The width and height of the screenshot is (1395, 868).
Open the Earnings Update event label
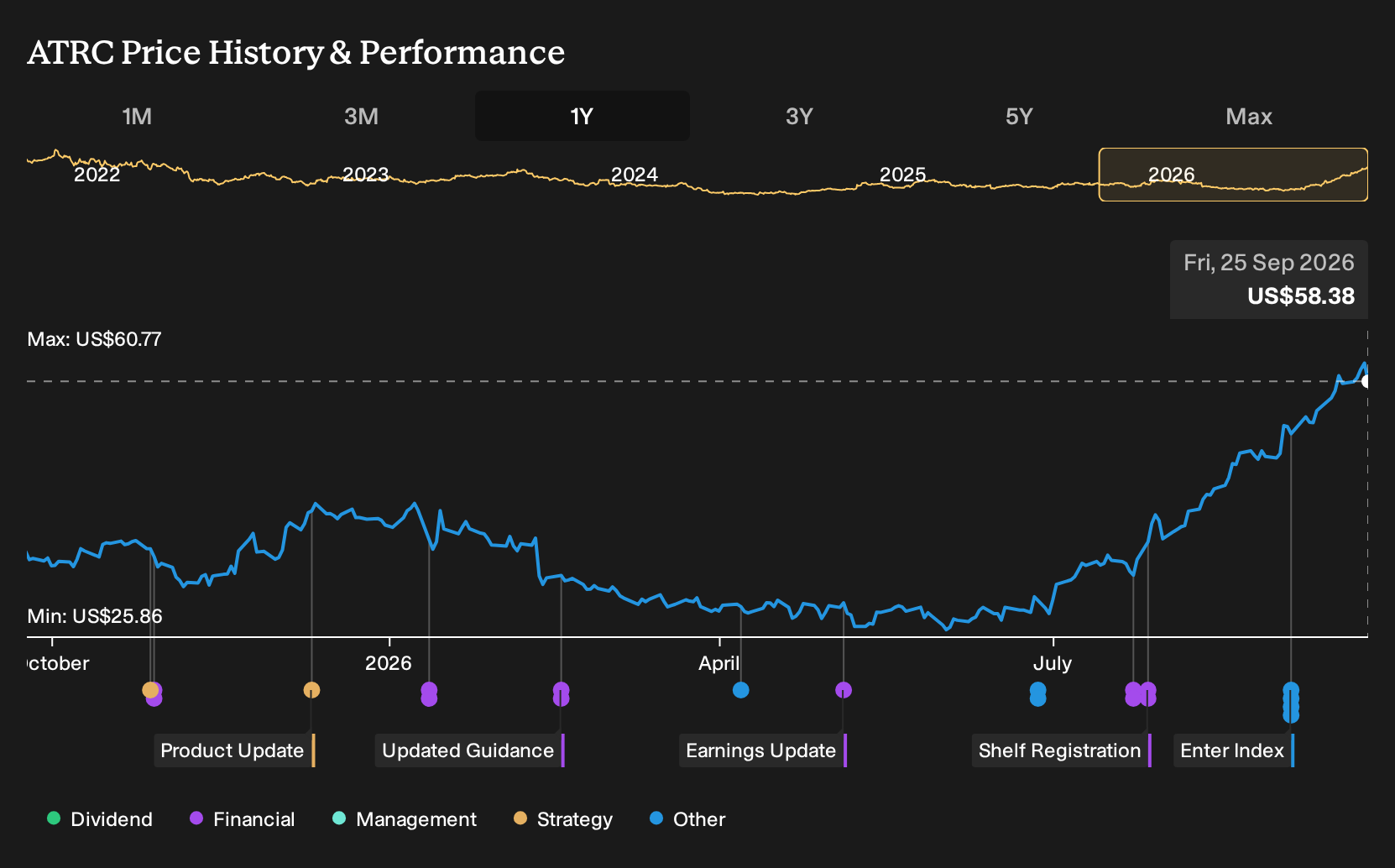click(x=763, y=750)
